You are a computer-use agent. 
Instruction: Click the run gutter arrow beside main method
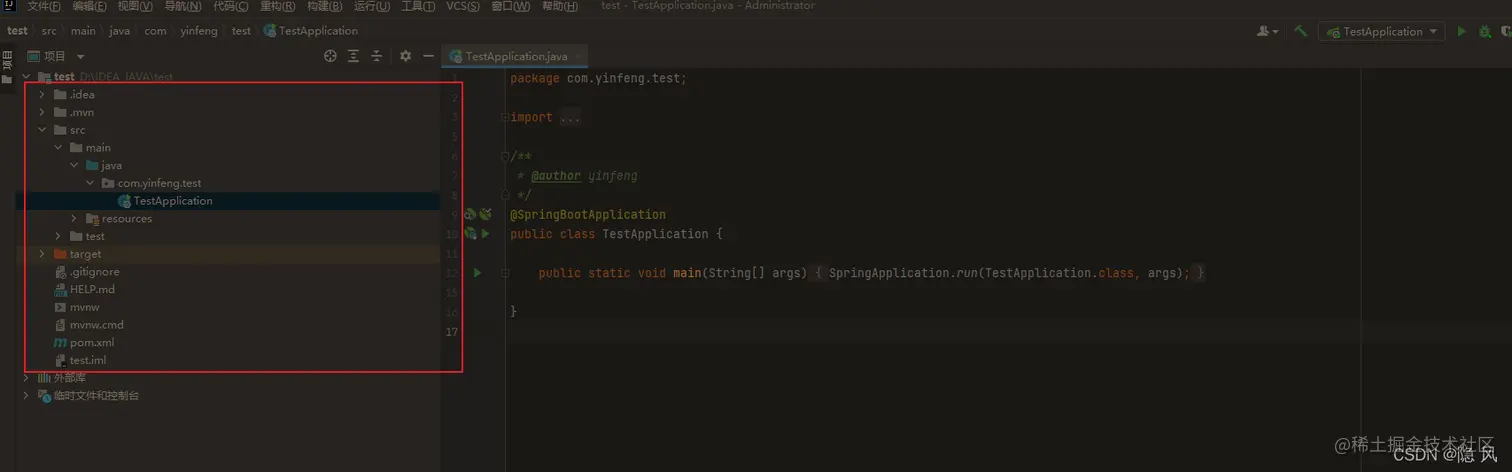coord(477,273)
